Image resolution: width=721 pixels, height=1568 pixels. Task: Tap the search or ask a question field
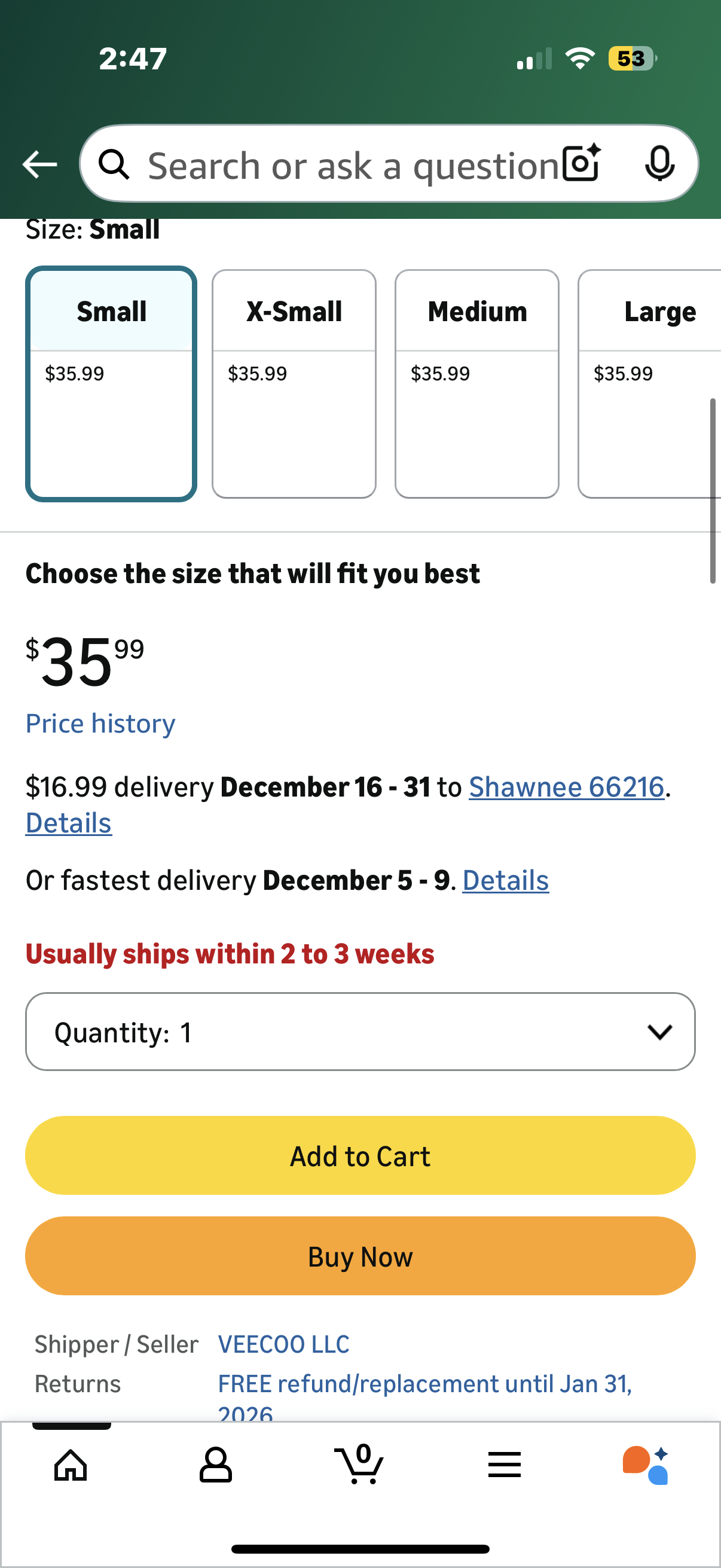pyautogui.click(x=353, y=166)
